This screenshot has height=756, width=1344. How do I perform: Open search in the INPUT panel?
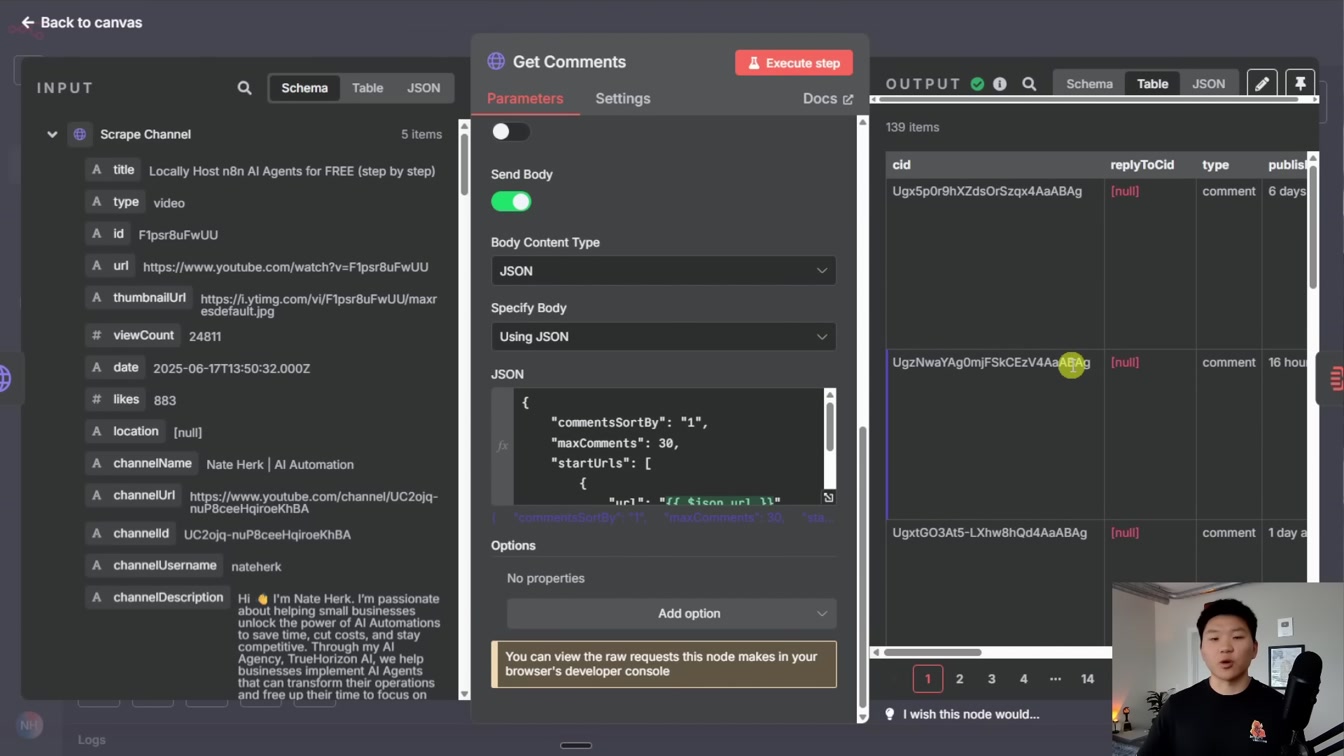(x=244, y=88)
